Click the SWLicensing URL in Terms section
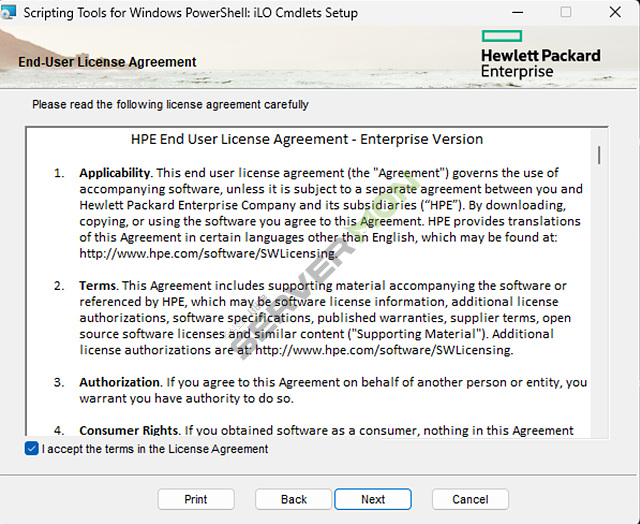This screenshot has height=524, width=640. coord(384,350)
